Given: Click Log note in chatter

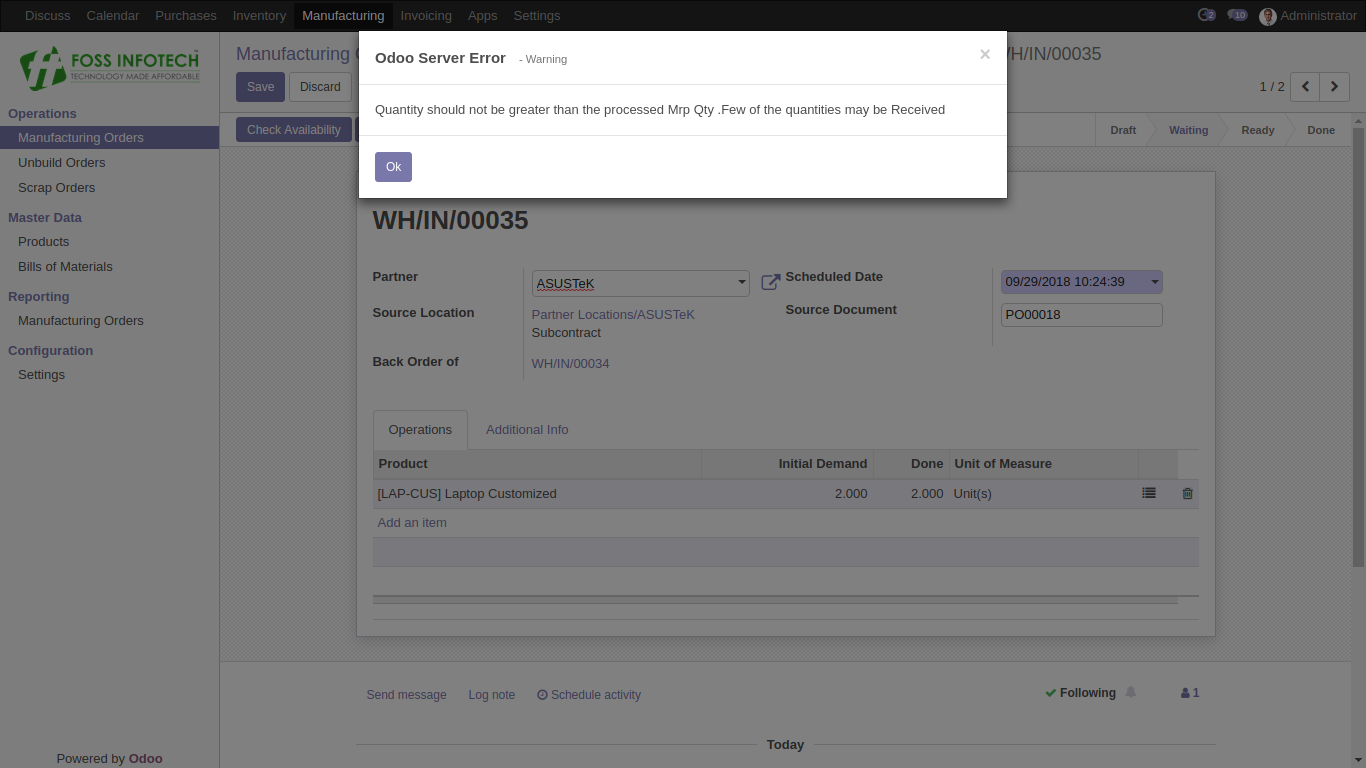Looking at the screenshot, I should tap(492, 695).
